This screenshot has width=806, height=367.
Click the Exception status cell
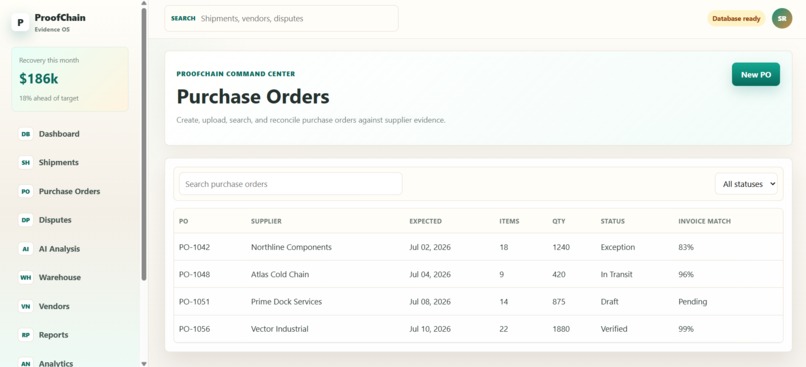[x=618, y=247]
